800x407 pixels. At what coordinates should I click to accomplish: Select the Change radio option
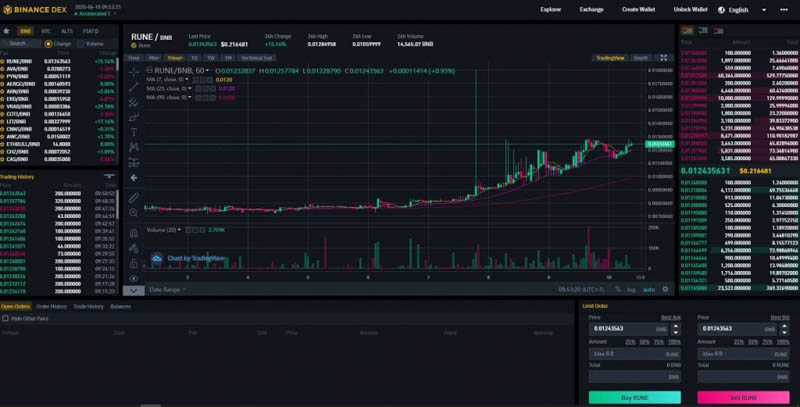click(x=48, y=44)
